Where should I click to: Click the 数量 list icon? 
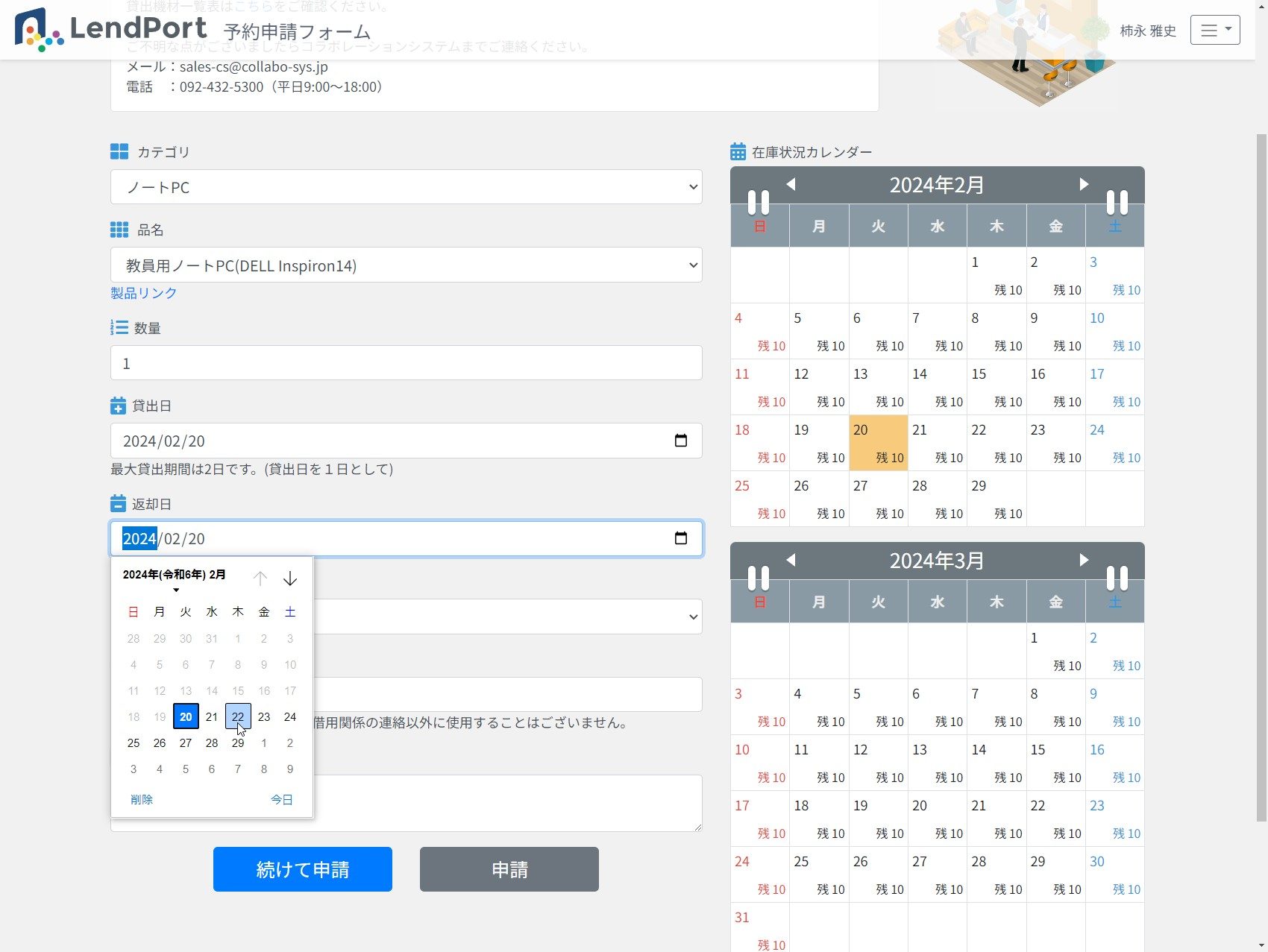[x=119, y=327]
